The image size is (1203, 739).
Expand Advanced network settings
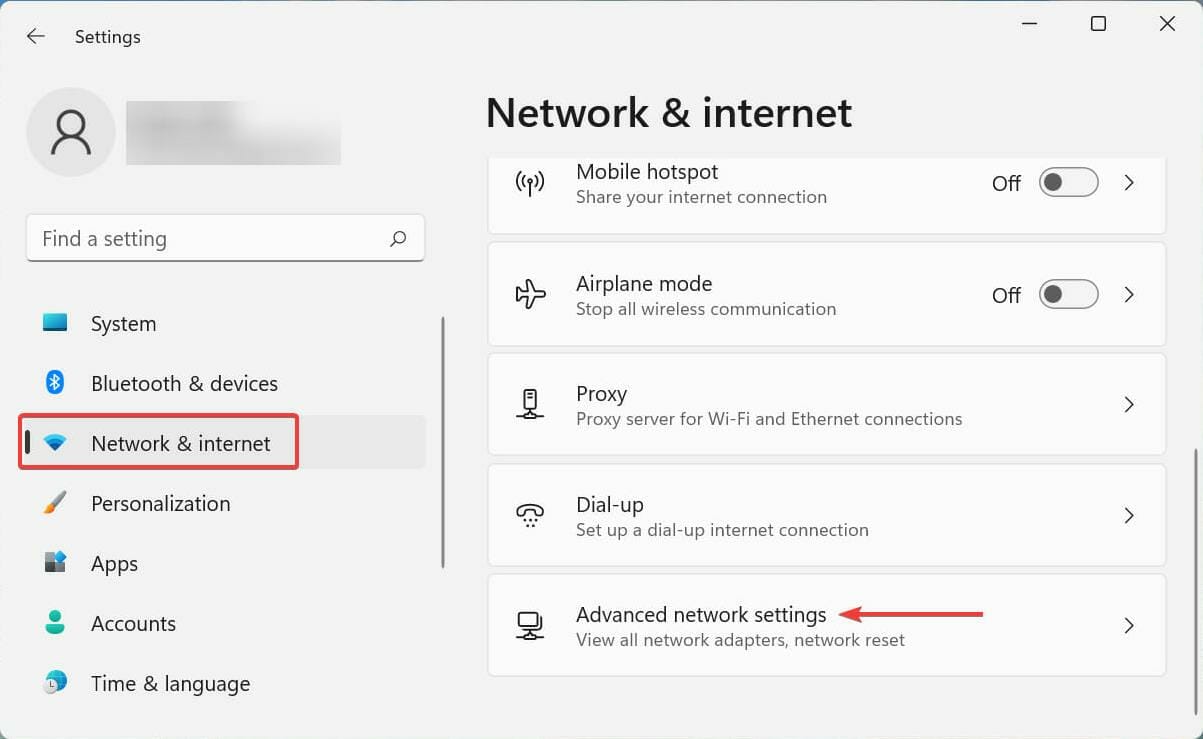point(1129,625)
